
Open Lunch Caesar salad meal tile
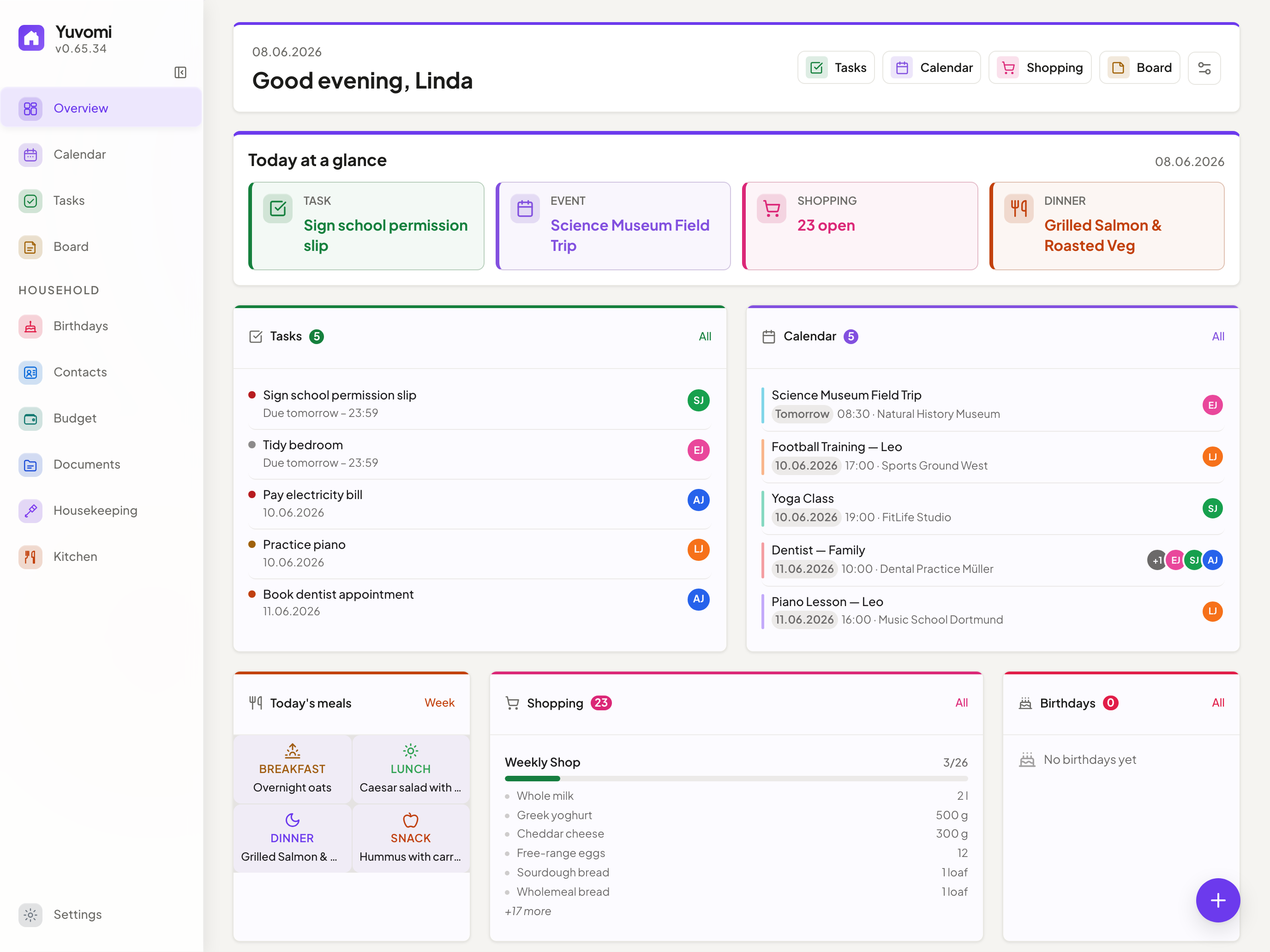click(x=411, y=769)
